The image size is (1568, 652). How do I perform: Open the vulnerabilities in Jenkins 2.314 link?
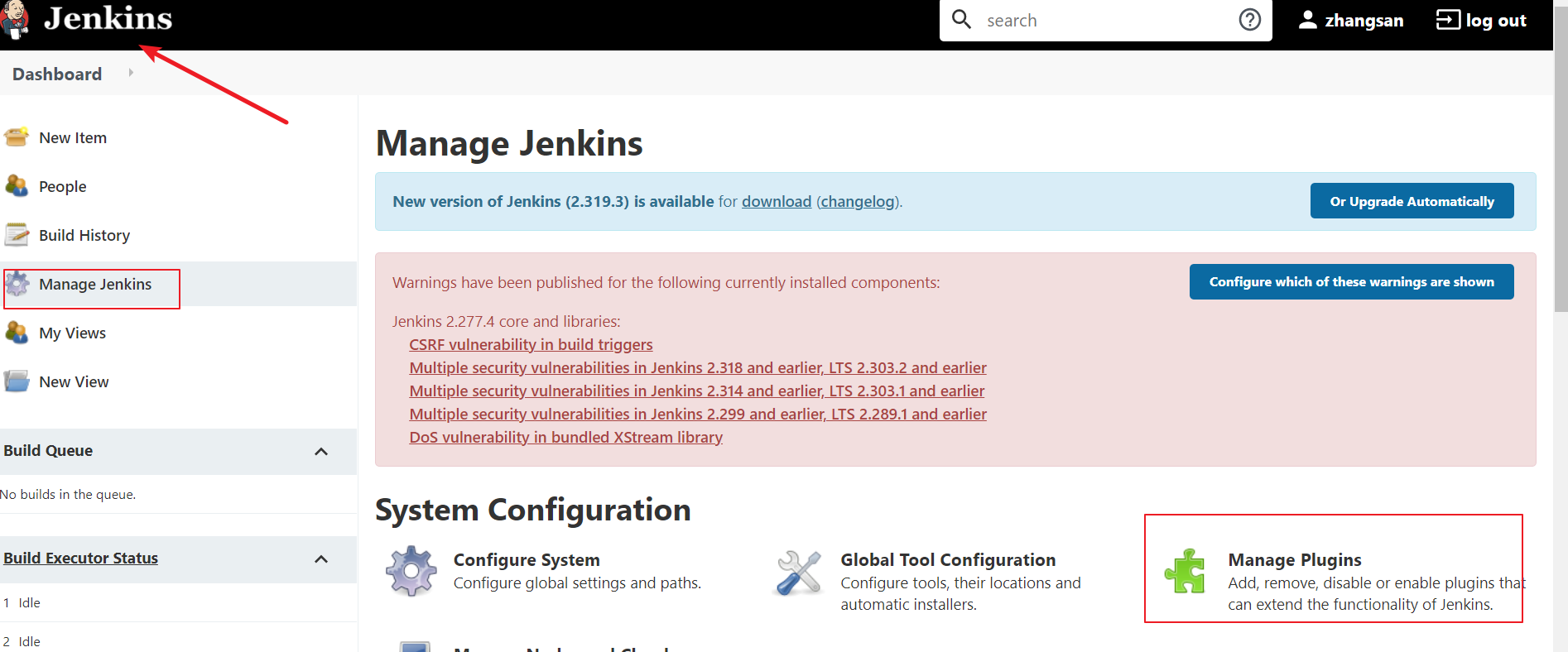pos(697,391)
